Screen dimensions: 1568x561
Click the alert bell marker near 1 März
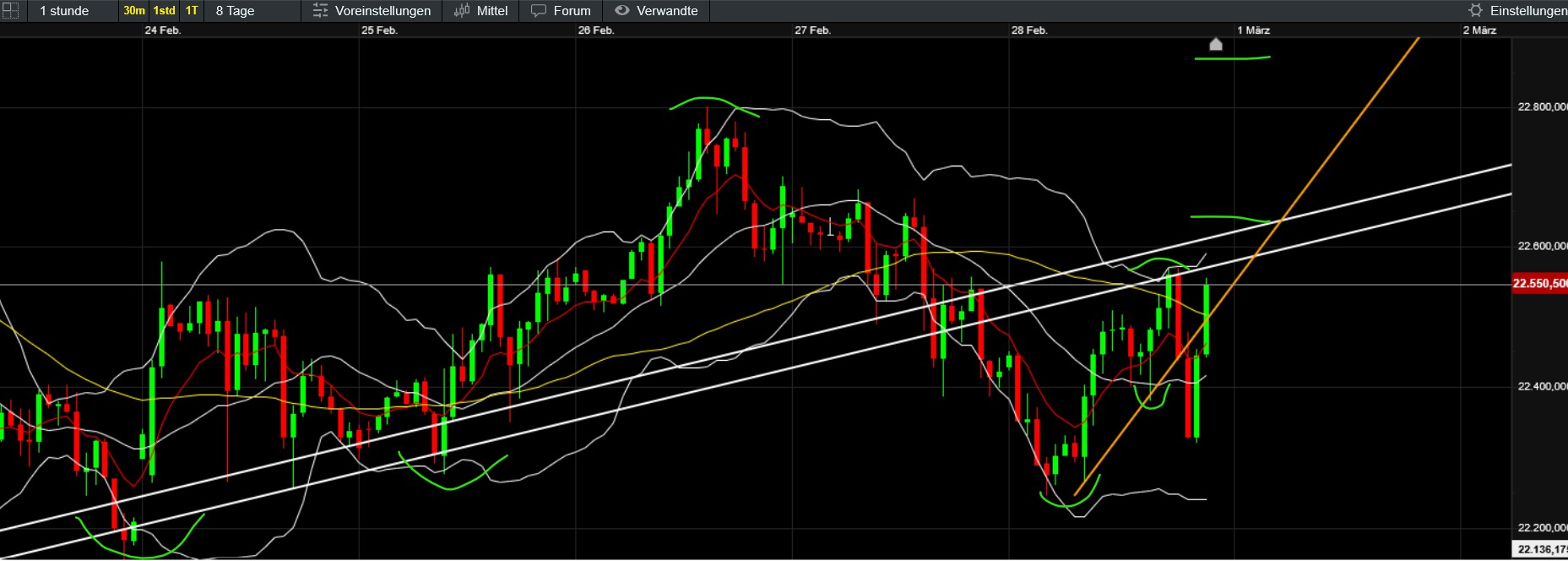coord(1216,44)
